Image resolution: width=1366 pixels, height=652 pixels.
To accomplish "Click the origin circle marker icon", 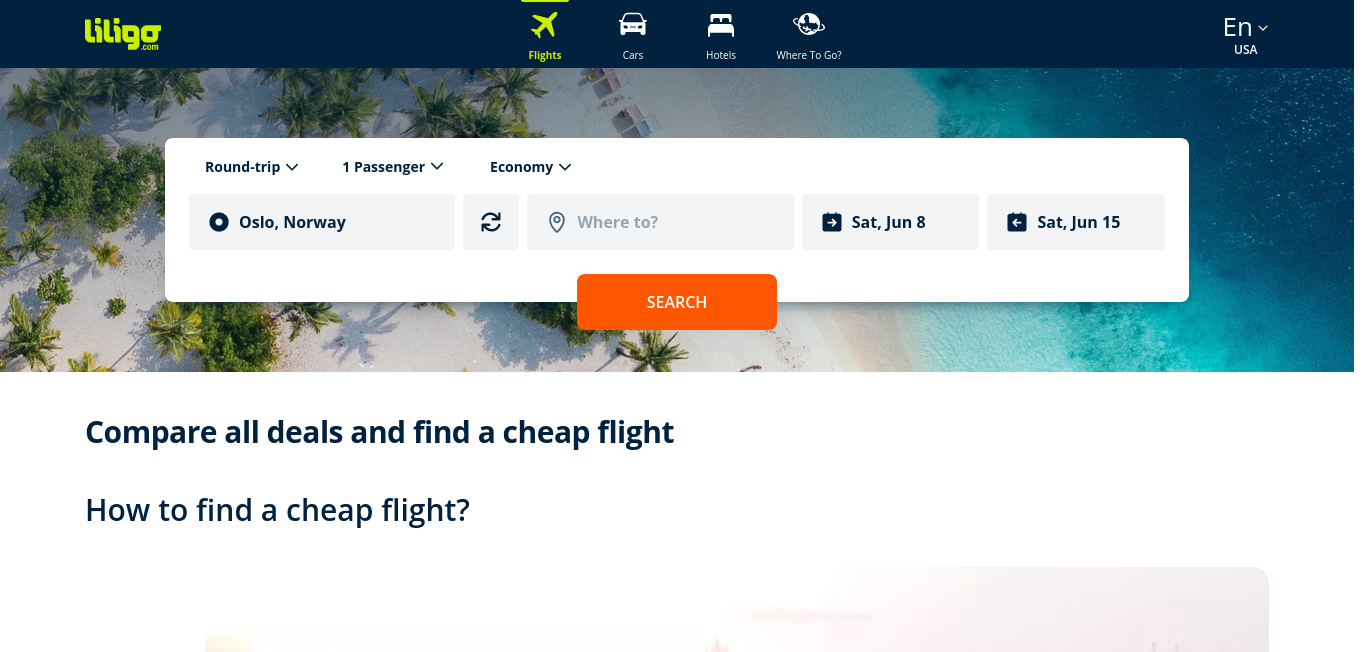I will [219, 222].
